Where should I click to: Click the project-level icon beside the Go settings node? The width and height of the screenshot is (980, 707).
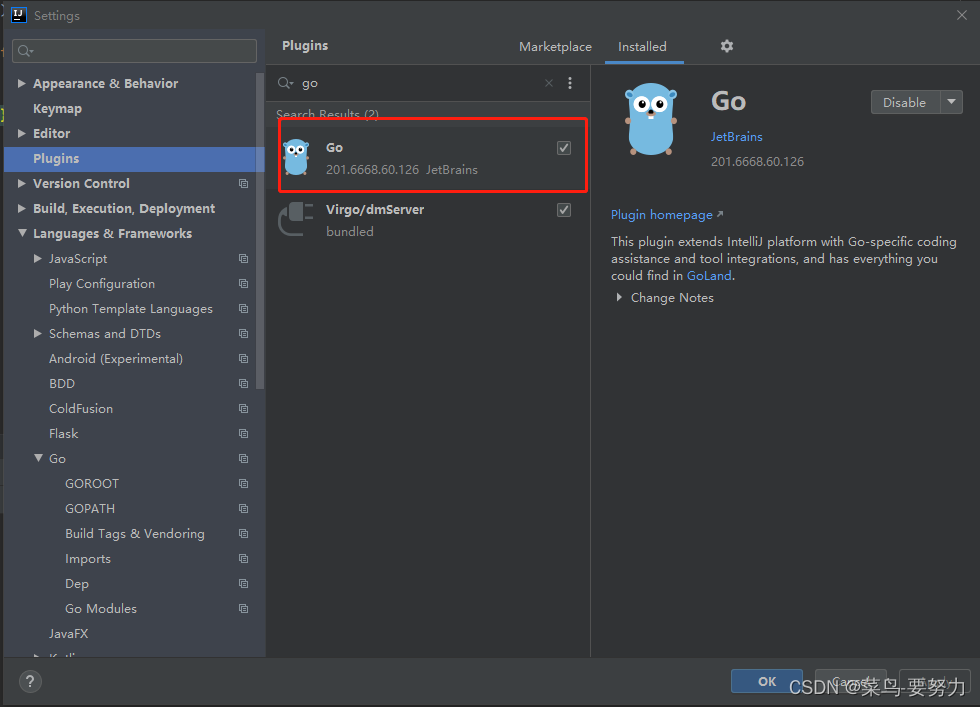[244, 458]
